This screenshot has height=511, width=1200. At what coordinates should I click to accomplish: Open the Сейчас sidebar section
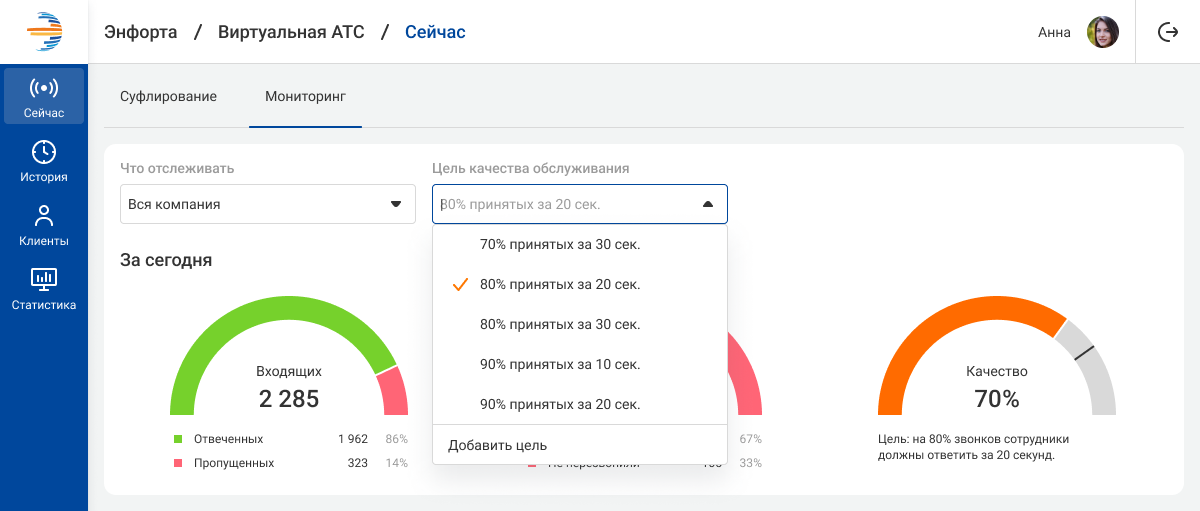44,97
